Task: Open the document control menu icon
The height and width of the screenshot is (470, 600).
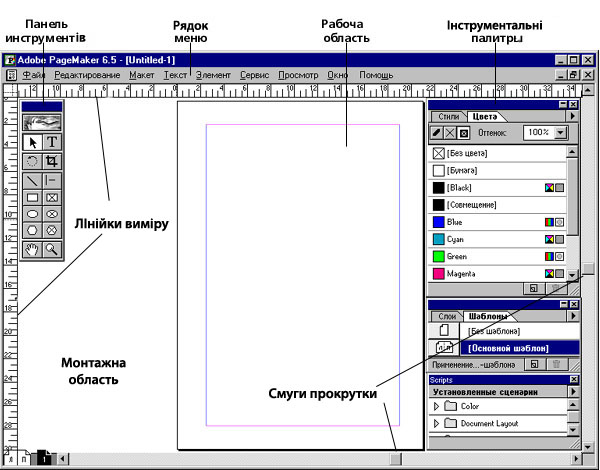Action: (x=12, y=75)
